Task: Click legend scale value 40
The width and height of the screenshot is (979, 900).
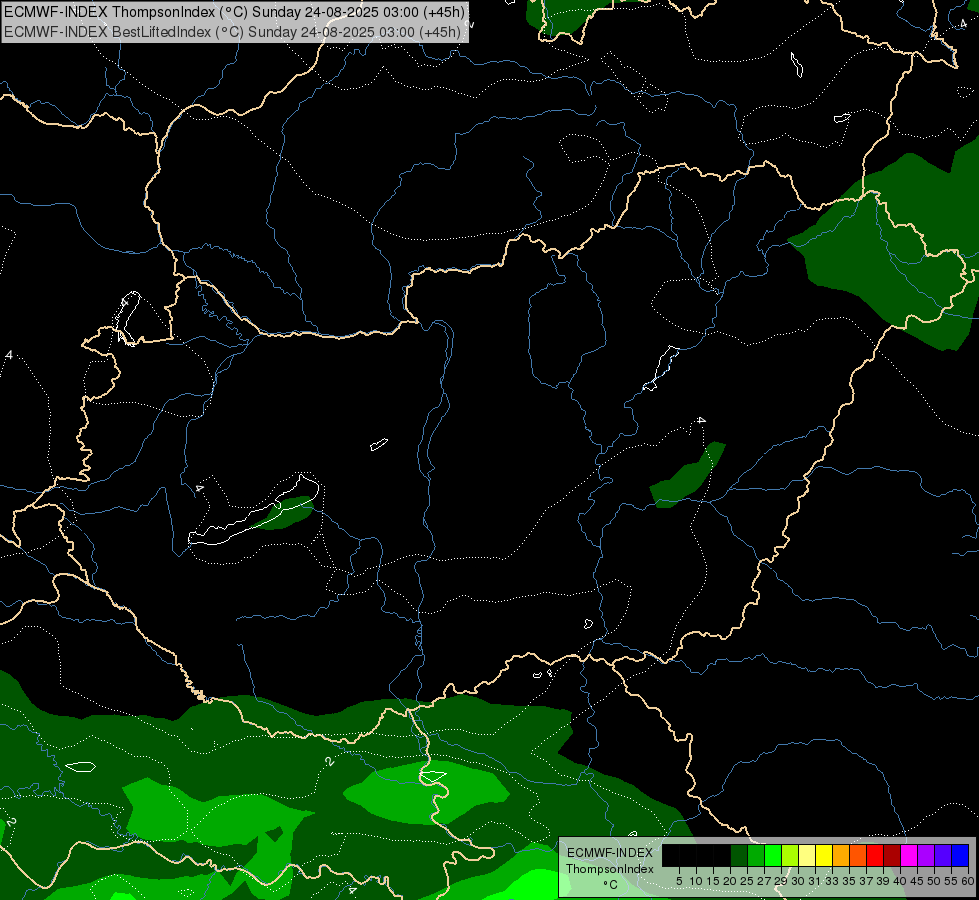Action: click(x=900, y=881)
